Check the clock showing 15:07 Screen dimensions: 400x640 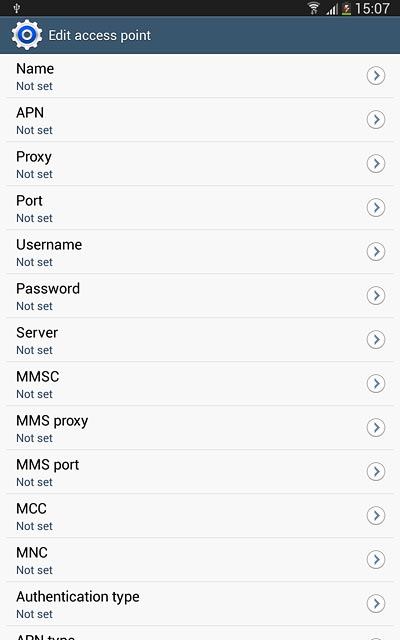372,9
